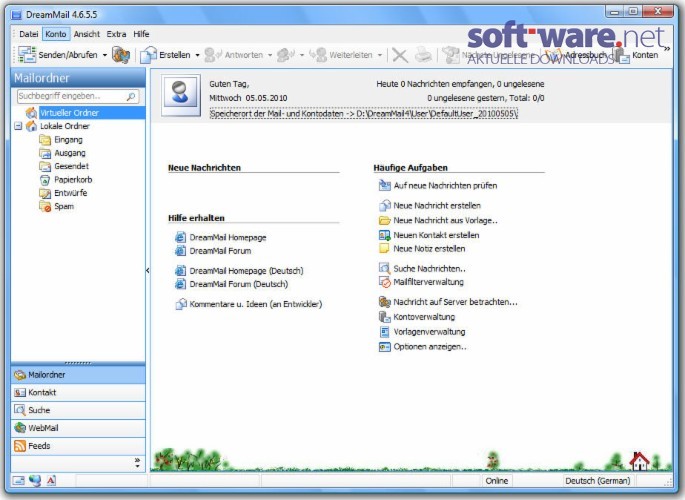685x500 pixels.
Task: Open the Spam folder
Action: (x=64, y=207)
